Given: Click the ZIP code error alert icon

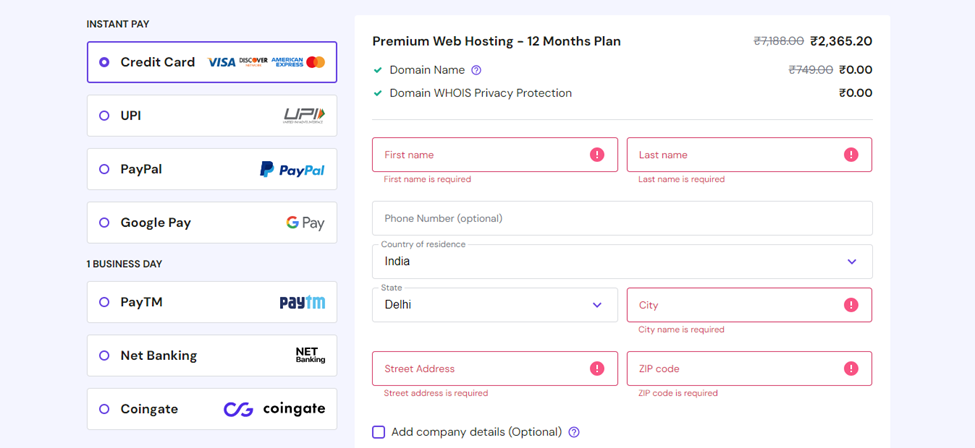Looking at the screenshot, I should coord(851,368).
